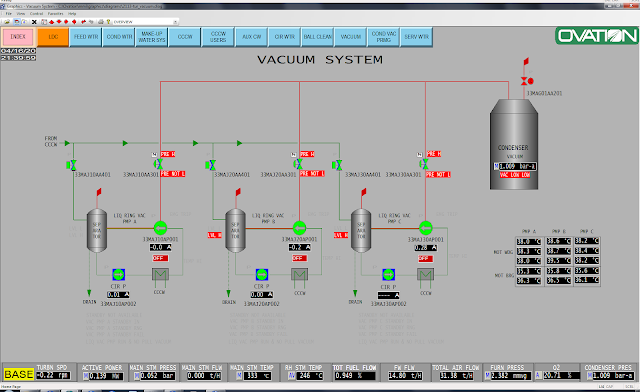Image resolution: width=640 pixels, height=392 pixels.
Task: Select valve 33MAJ30AA301
Action: [x=424, y=164]
